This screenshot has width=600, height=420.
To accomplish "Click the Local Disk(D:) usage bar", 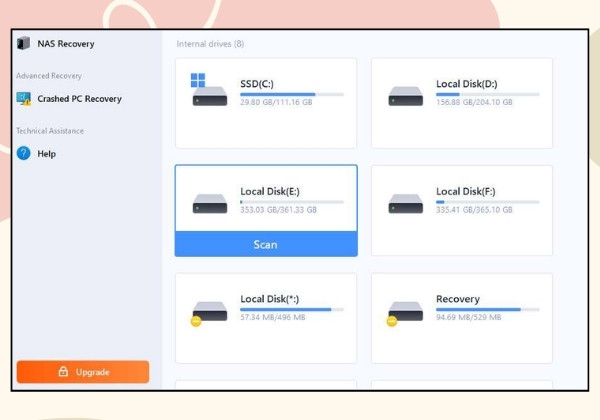I will coord(488,94).
